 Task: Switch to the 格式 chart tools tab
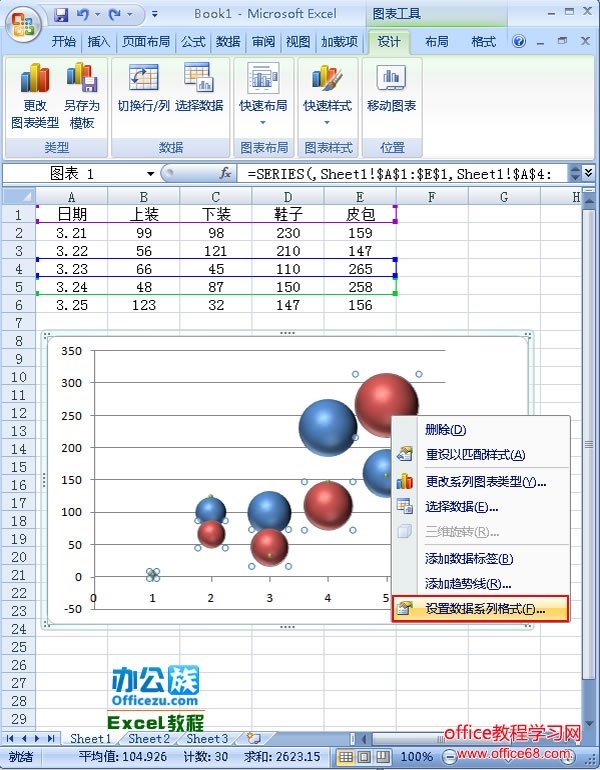click(x=483, y=42)
